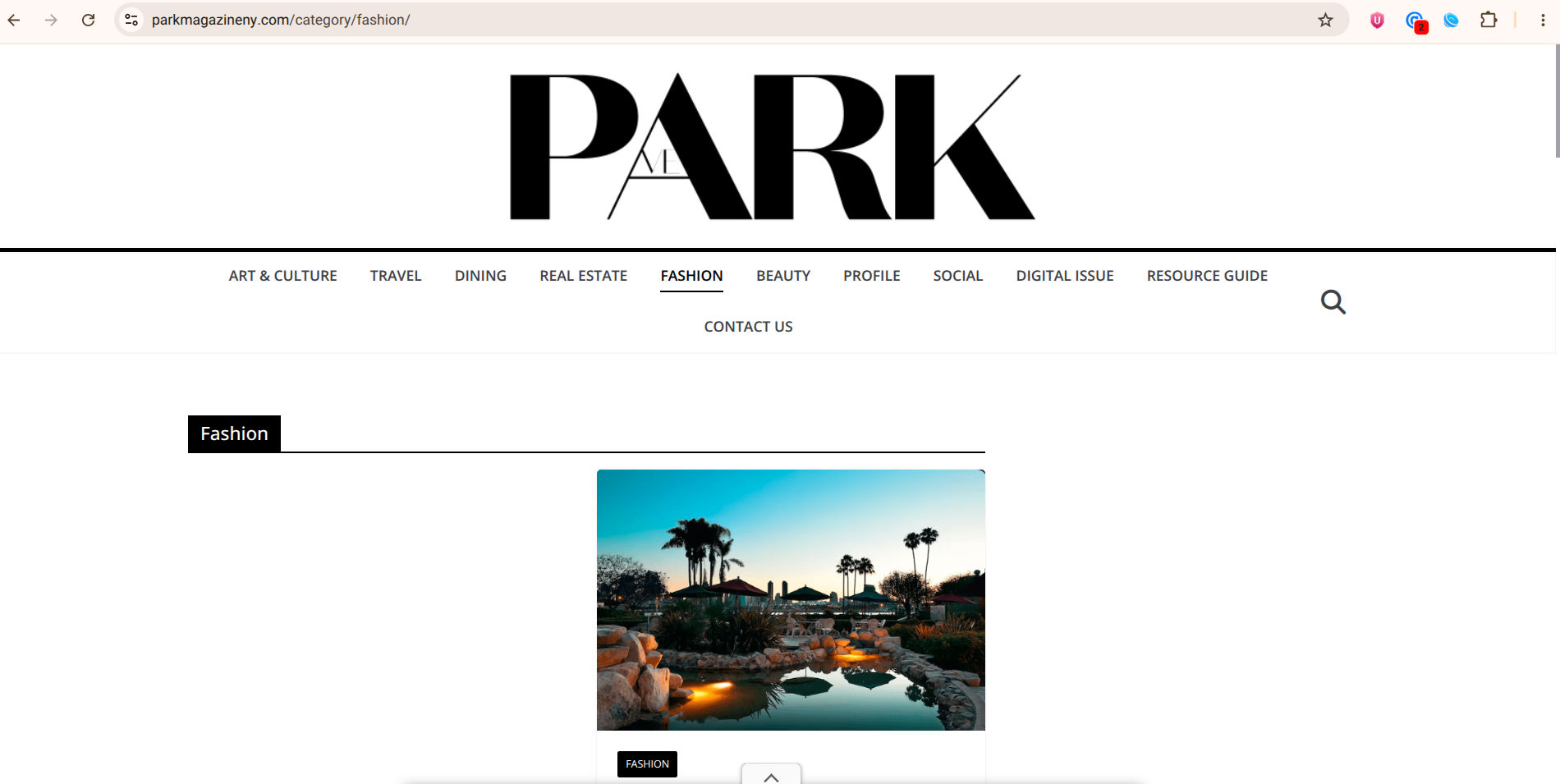Go to the Social section
Screen dimensions: 1560x784
tap(957, 276)
